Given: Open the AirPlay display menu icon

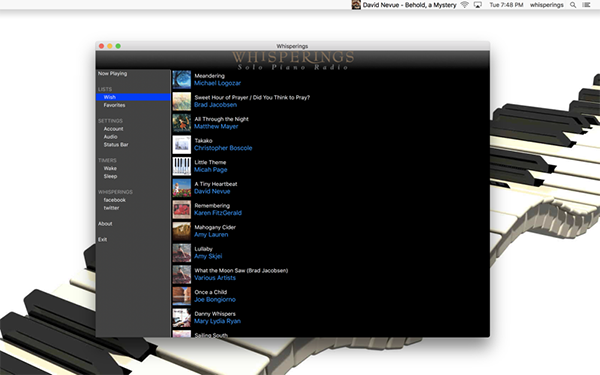Looking at the screenshot, I should click(478, 5).
